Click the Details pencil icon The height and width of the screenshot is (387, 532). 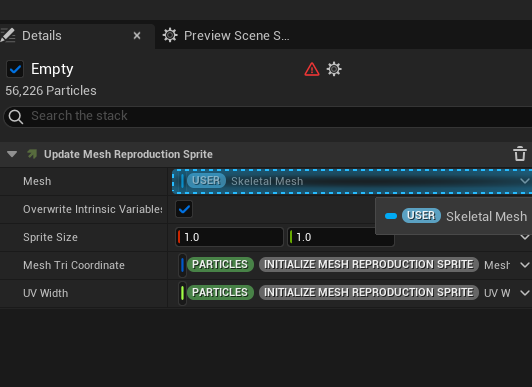coord(7,35)
